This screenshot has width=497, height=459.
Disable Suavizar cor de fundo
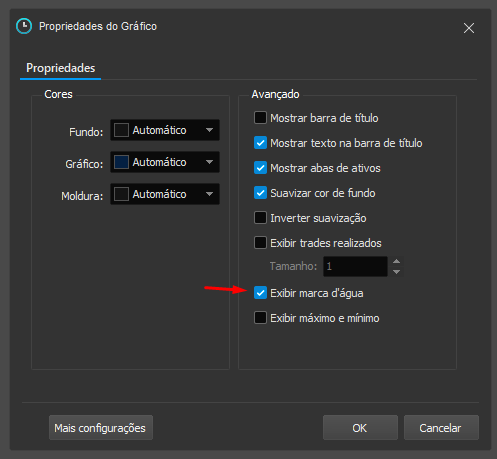(260, 193)
